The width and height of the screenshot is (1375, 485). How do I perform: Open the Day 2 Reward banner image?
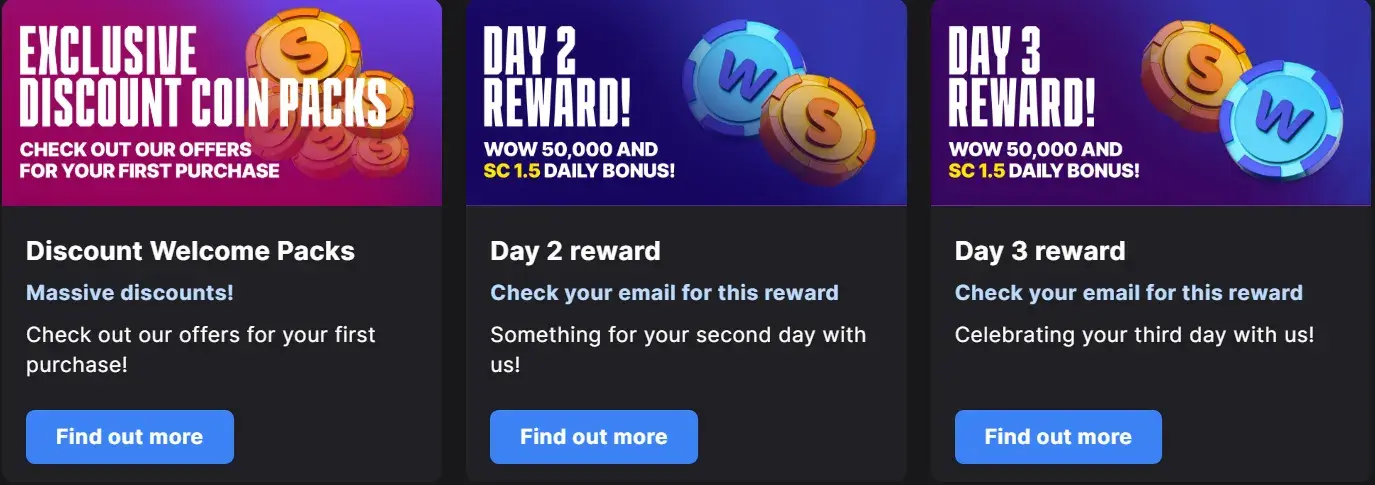(686, 102)
